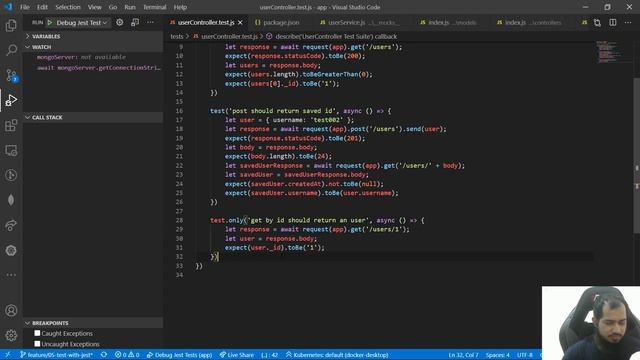Open the View menu

pos(94,7)
